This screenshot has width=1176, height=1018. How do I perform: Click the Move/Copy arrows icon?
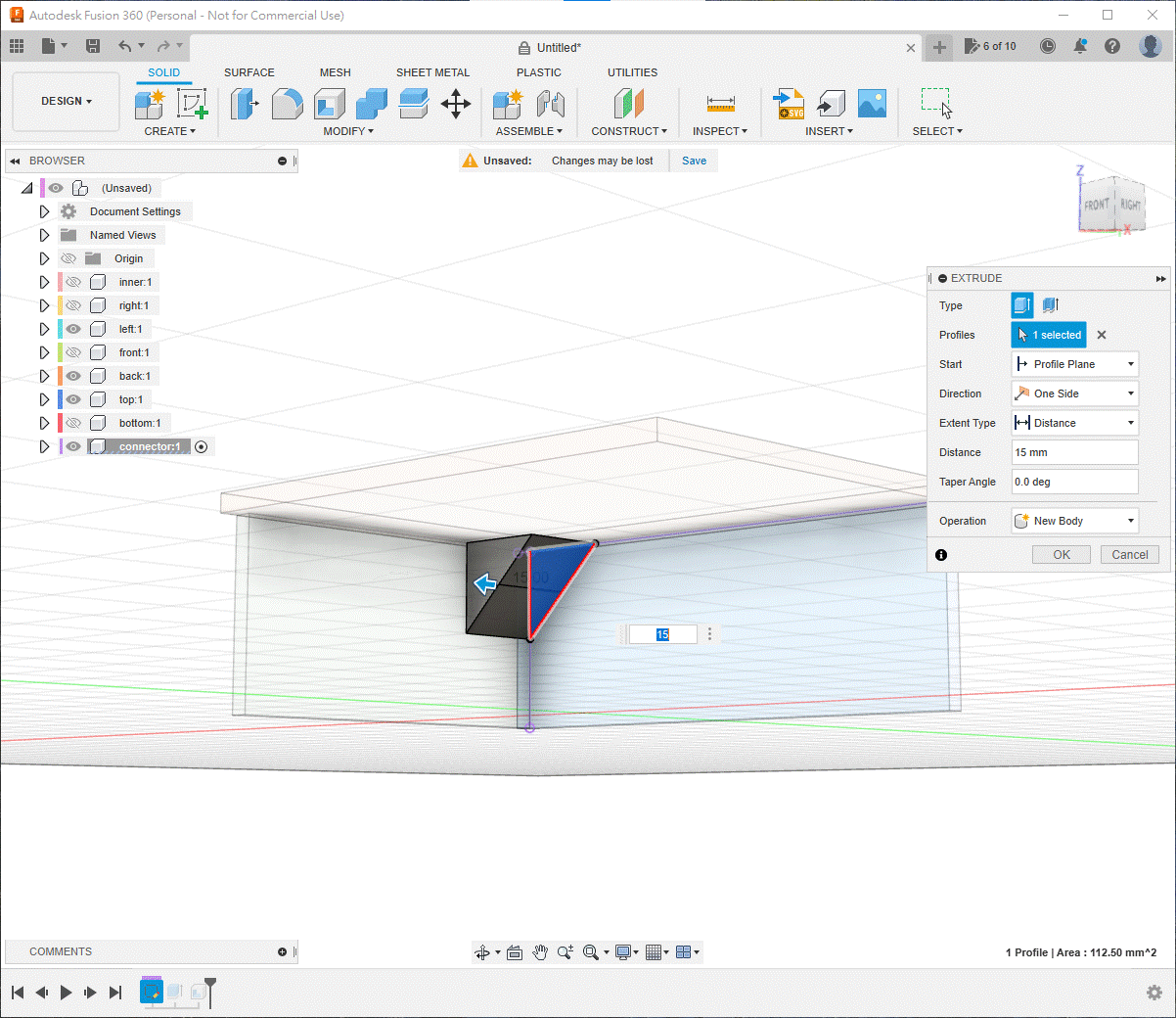[x=456, y=103]
